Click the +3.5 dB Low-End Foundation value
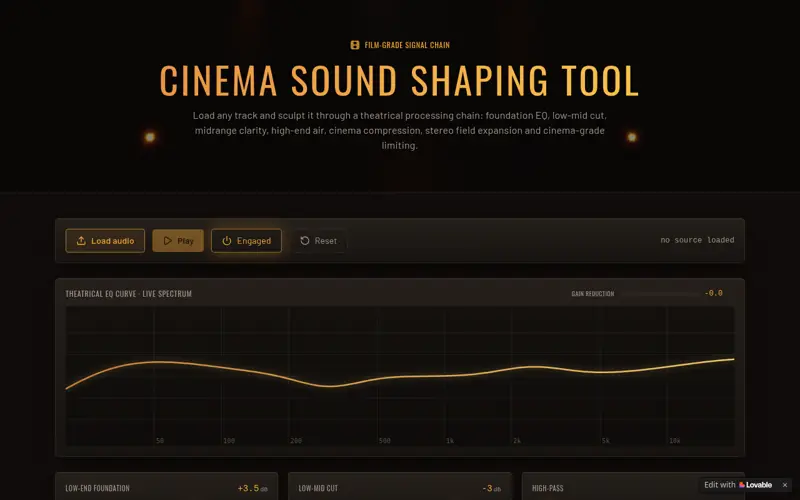Screen dimensions: 800x500 (x=253, y=488)
